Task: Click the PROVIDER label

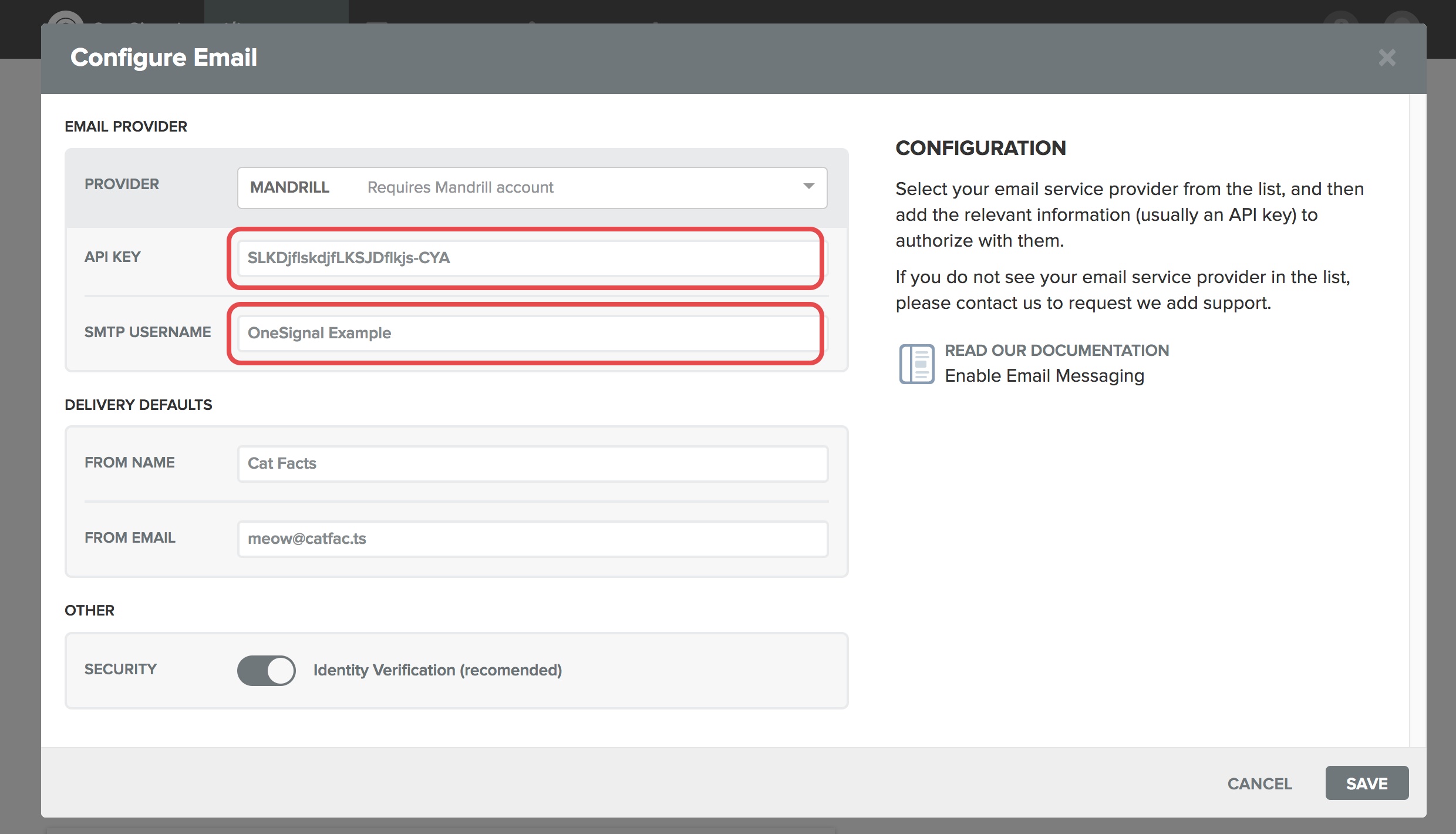Action: click(122, 184)
